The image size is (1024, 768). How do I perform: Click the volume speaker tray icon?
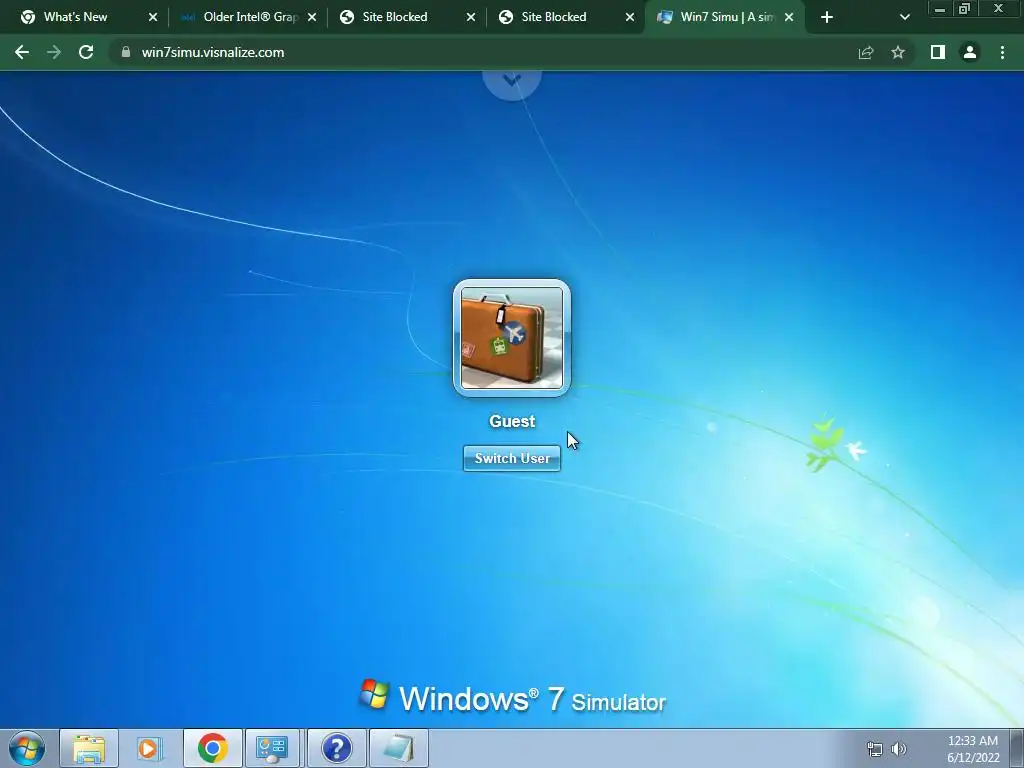[x=899, y=749]
